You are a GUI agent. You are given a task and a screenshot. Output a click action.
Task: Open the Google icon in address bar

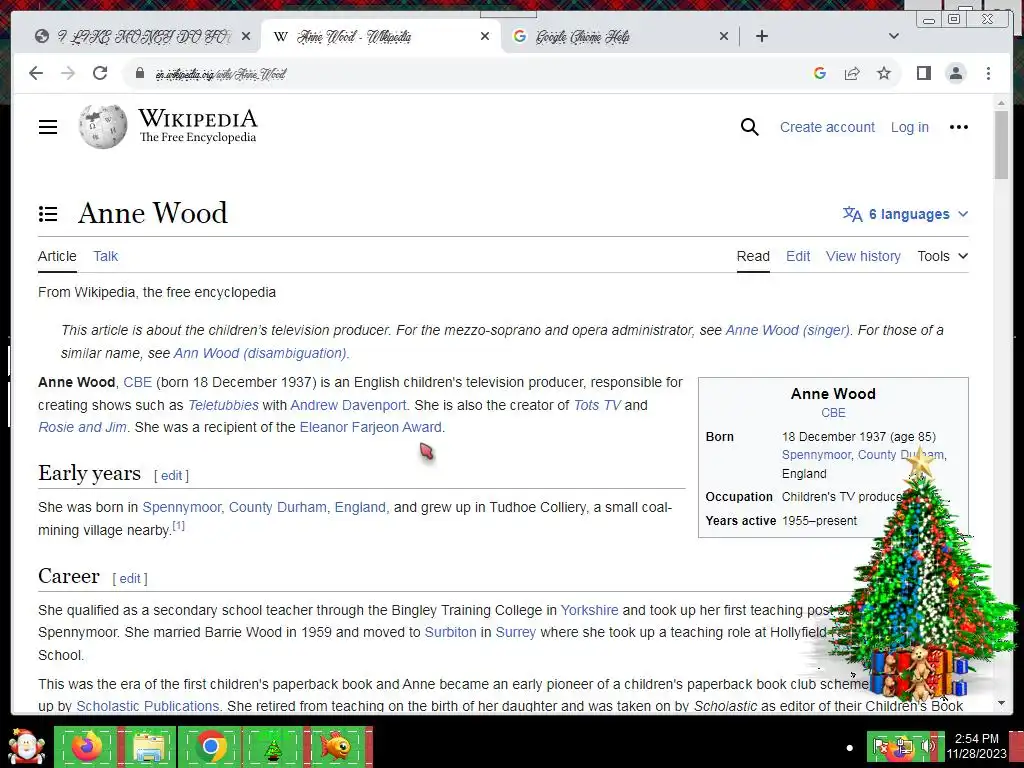(820, 73)
